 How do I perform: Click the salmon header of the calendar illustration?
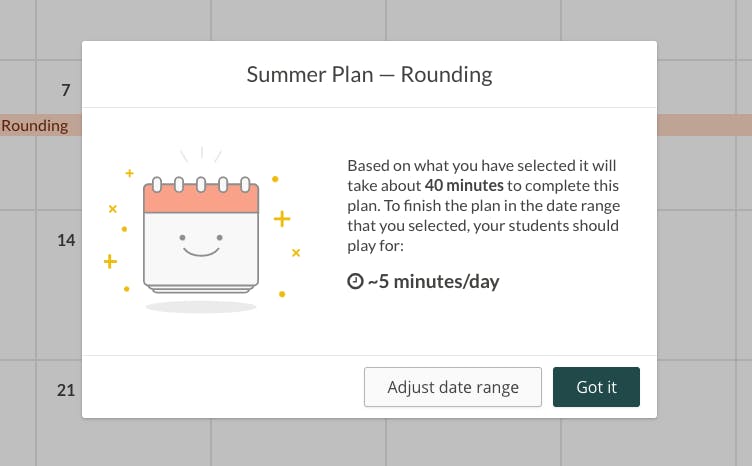(201, 200)
